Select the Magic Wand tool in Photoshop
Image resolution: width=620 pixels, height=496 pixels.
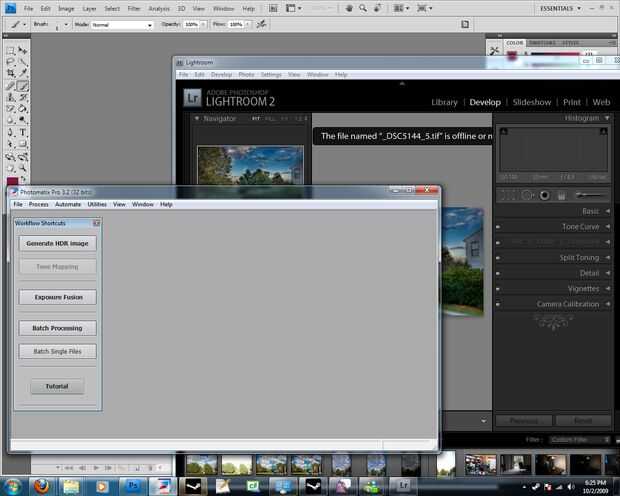click(x=23, y=62)
